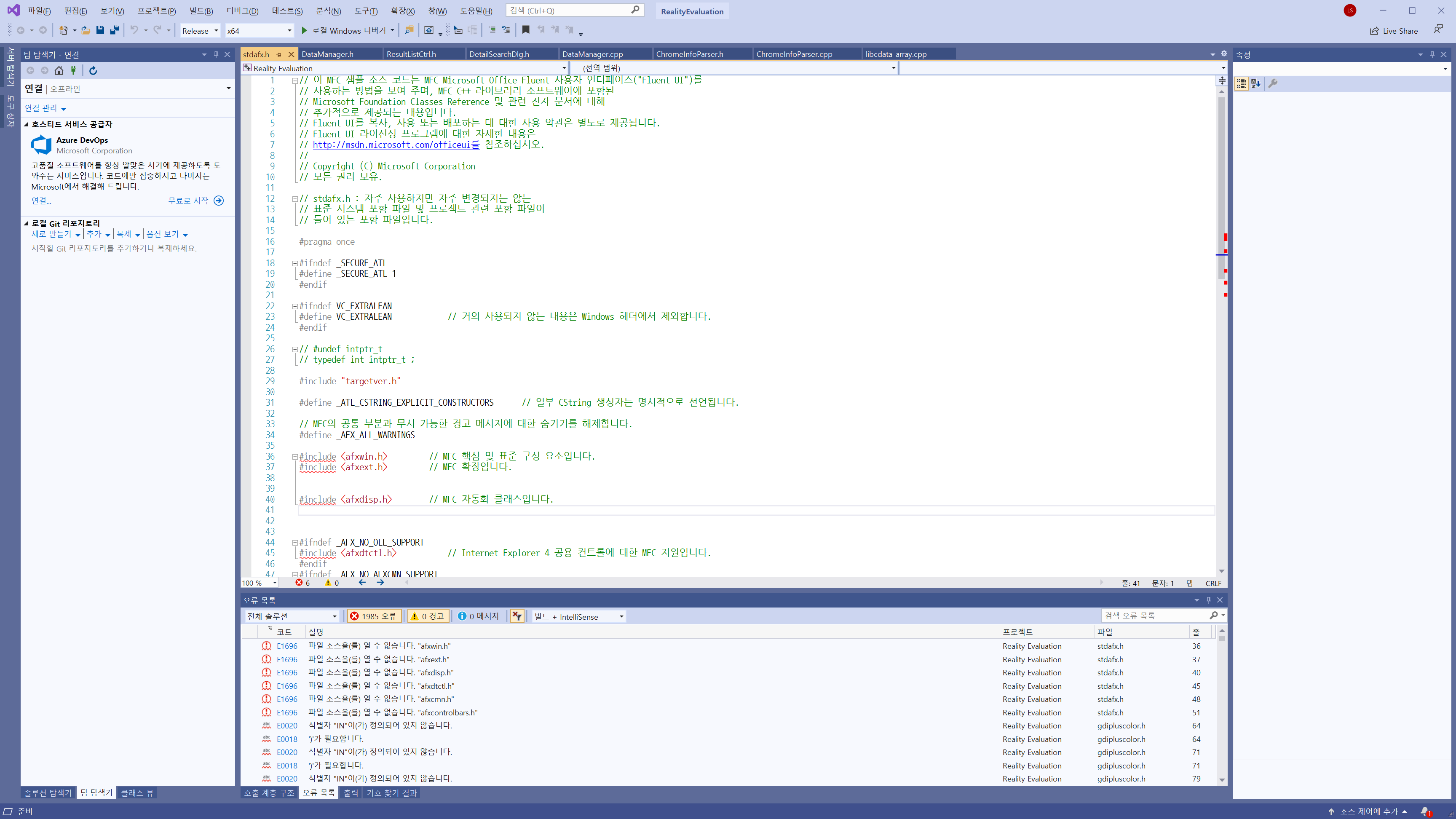
Task: Click the Team Explorer refresh icon
Action: coord(93,71)
